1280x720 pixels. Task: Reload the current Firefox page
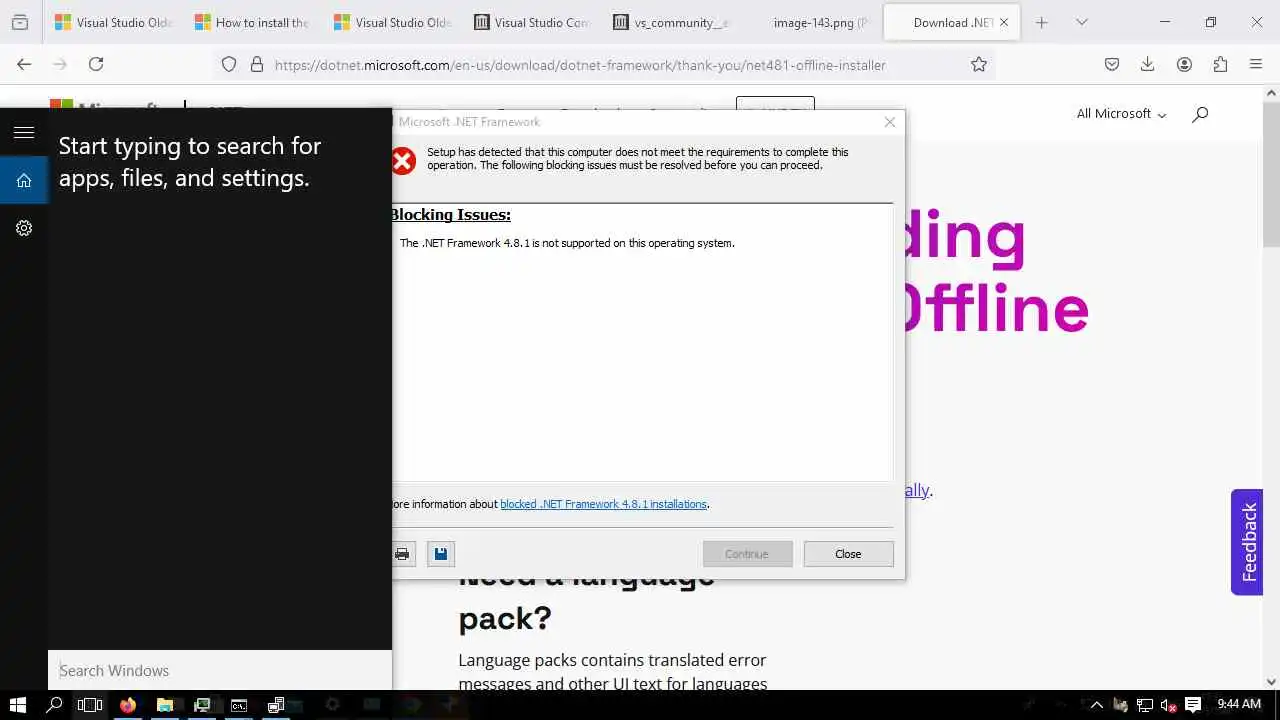(96, 64)
